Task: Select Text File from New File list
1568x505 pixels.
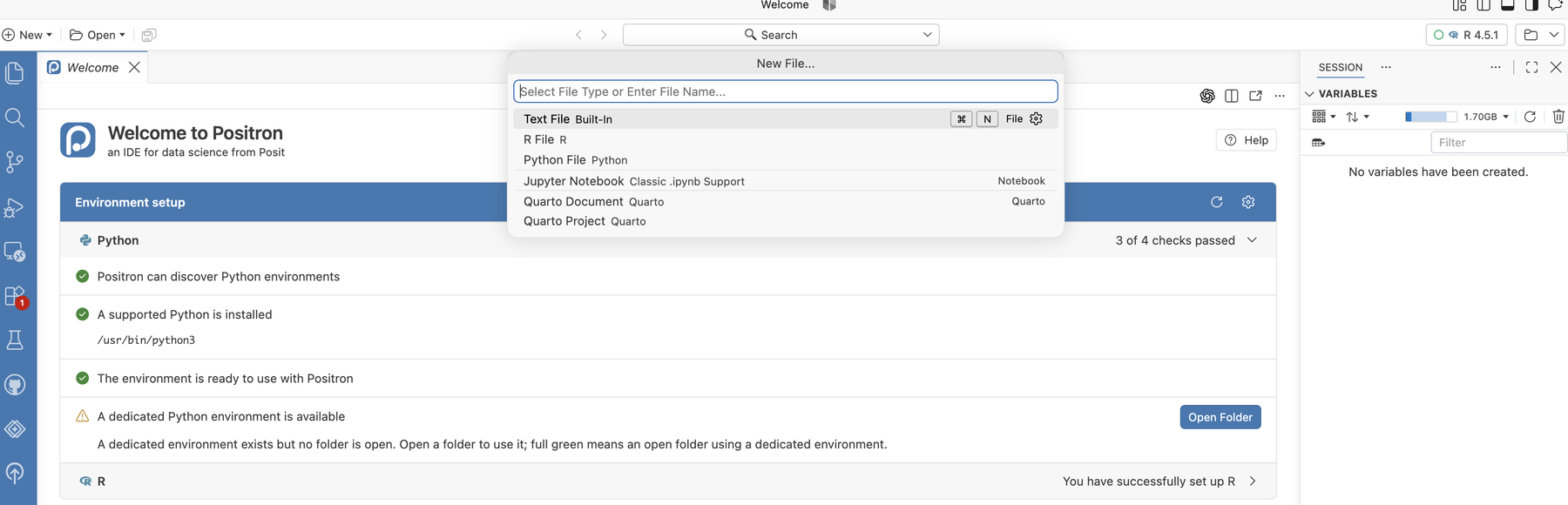Action: (x=786, y=118)
